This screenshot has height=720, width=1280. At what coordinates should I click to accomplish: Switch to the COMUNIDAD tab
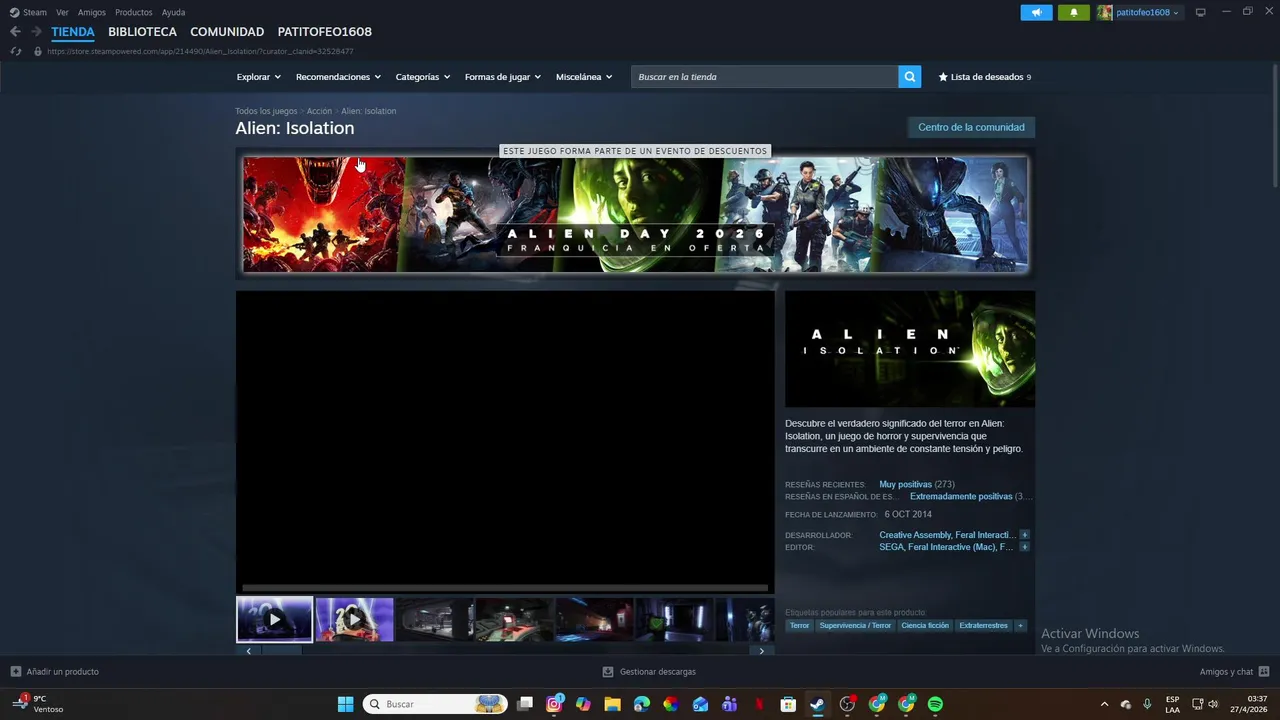click(227, 32)
